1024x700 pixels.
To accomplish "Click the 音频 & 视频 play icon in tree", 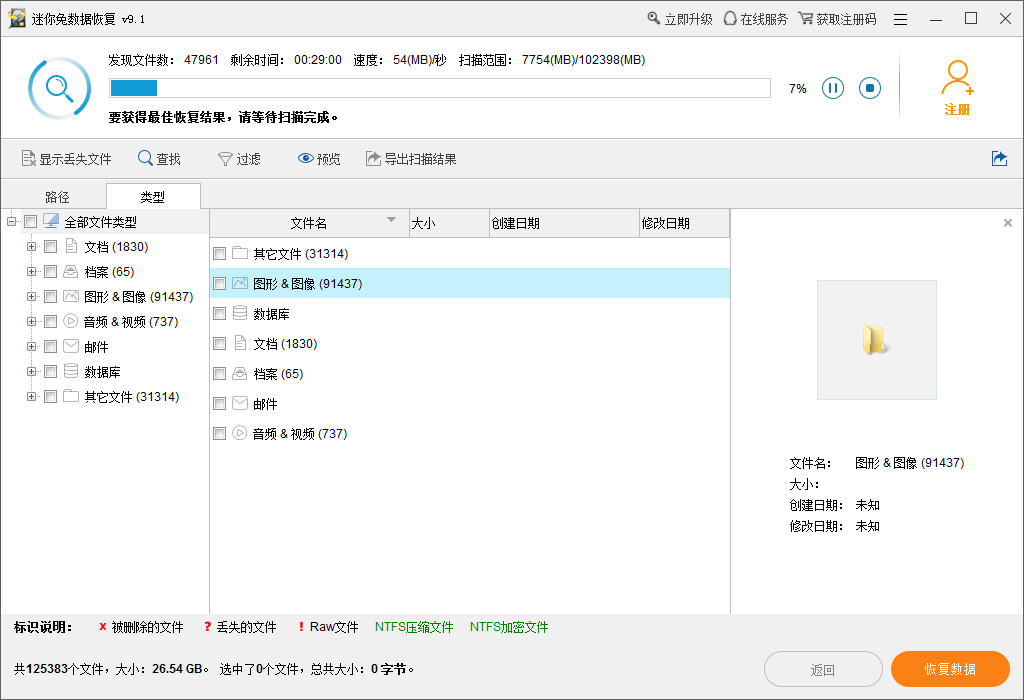I will (x=71, y=321).
